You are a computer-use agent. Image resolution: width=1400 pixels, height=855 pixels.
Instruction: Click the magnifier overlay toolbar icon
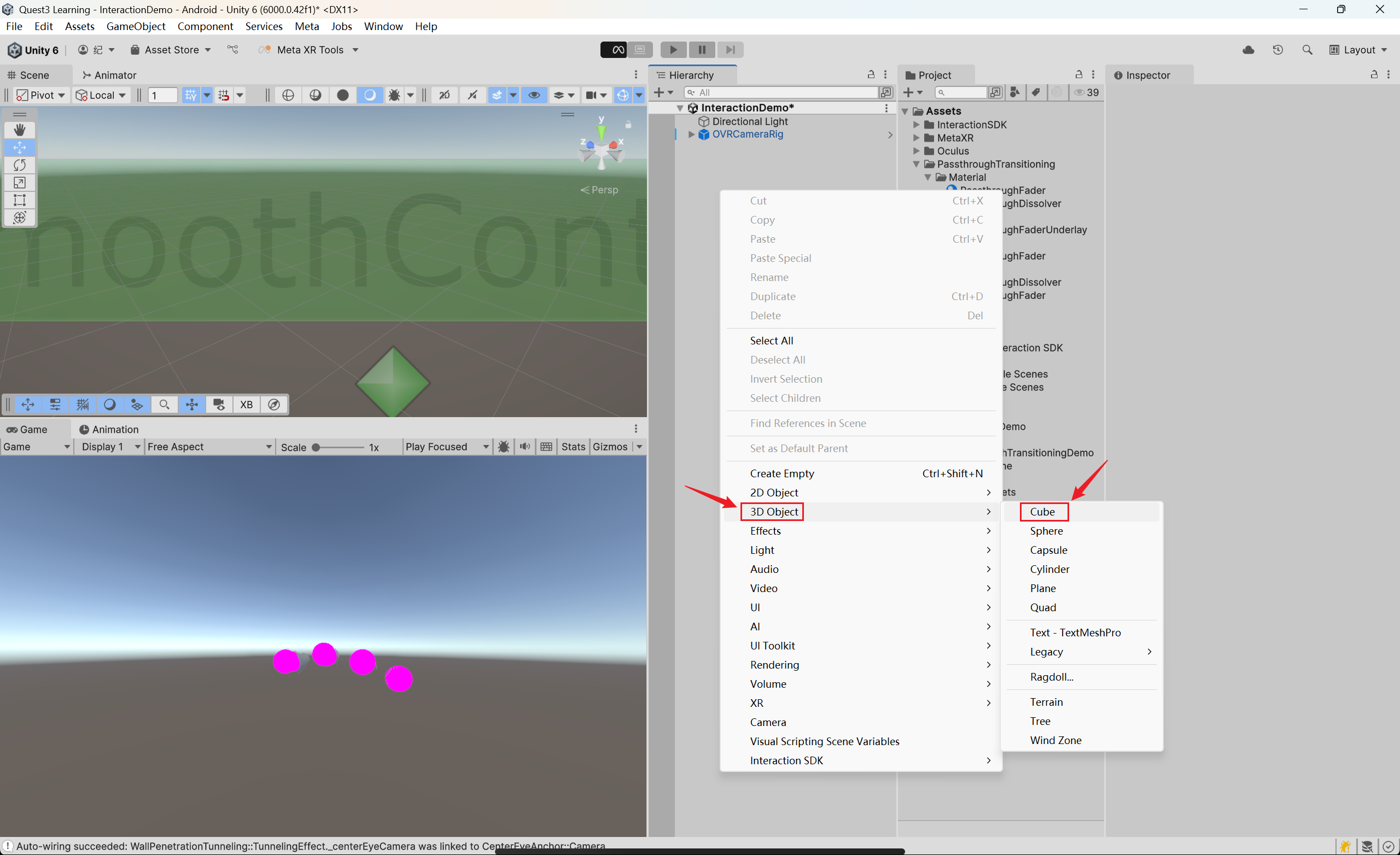164,405
